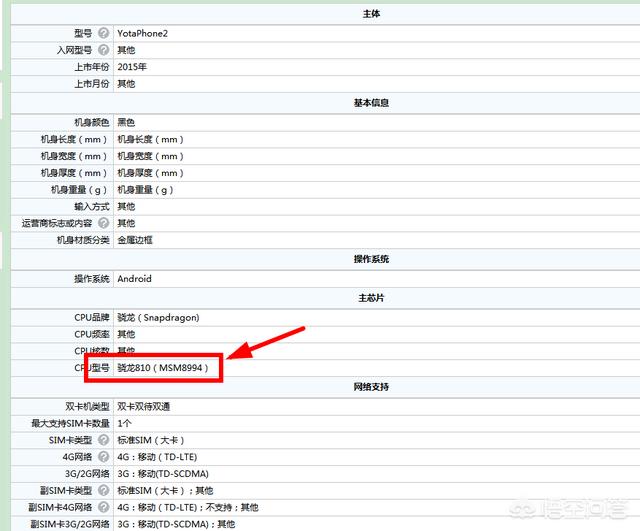640x531 pixels.
Task: Click the 骁龙 (Snapdragon) CPU brand value
Action: (158, 317)
